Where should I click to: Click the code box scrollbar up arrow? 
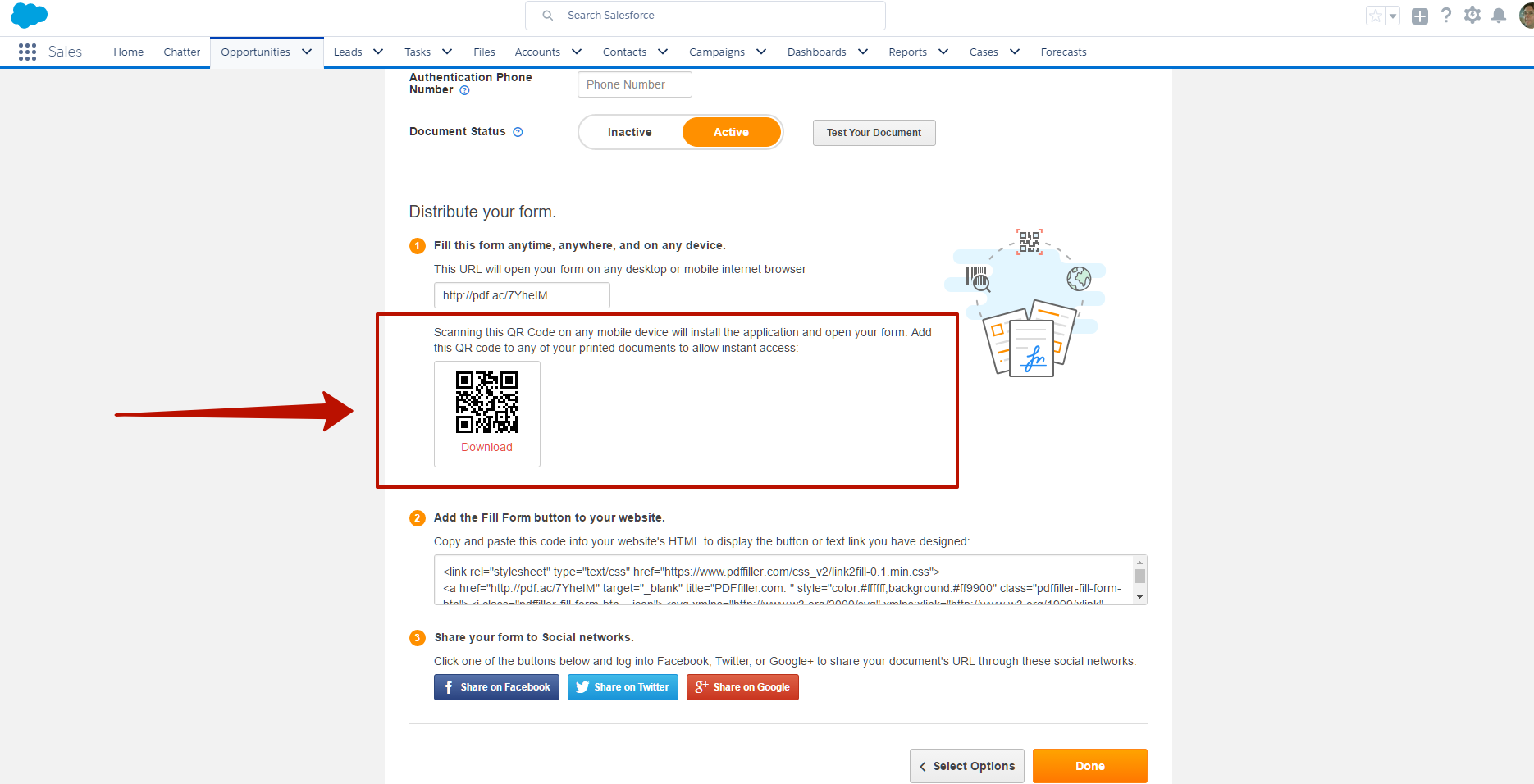tap(1139, 562)
